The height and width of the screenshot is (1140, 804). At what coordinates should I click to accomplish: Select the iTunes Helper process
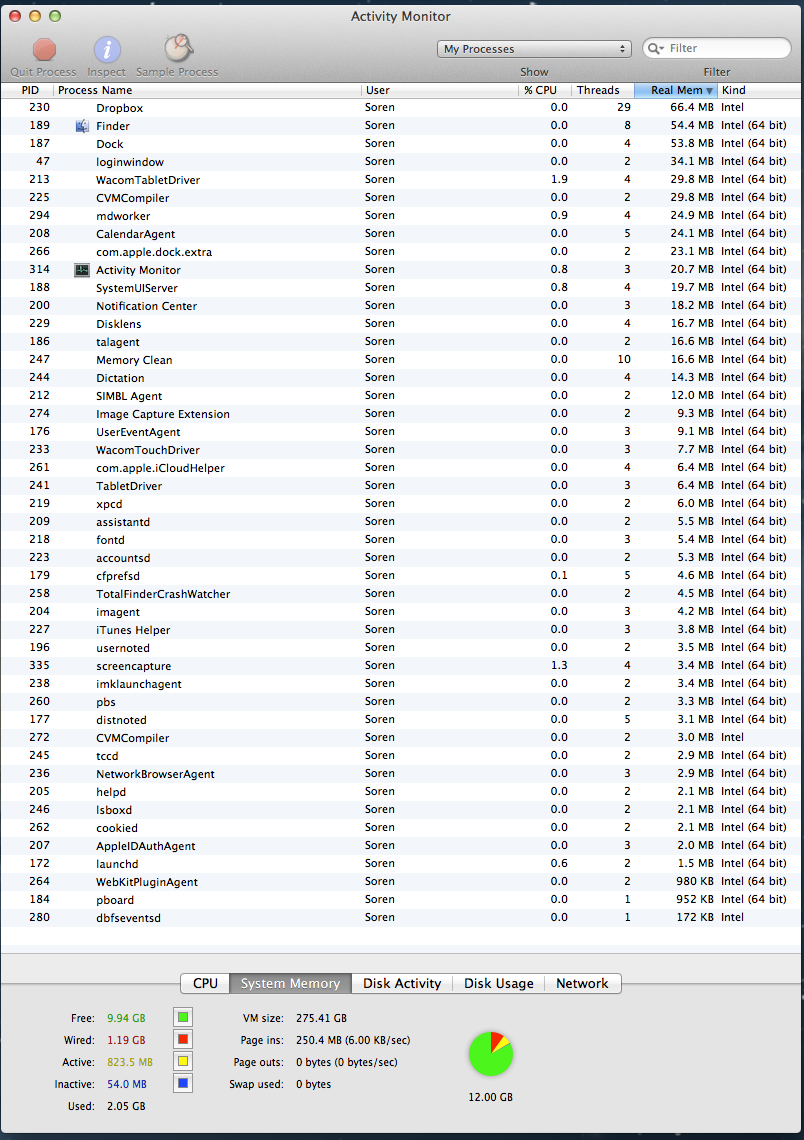pyautogui.click(x=402, y=630)
